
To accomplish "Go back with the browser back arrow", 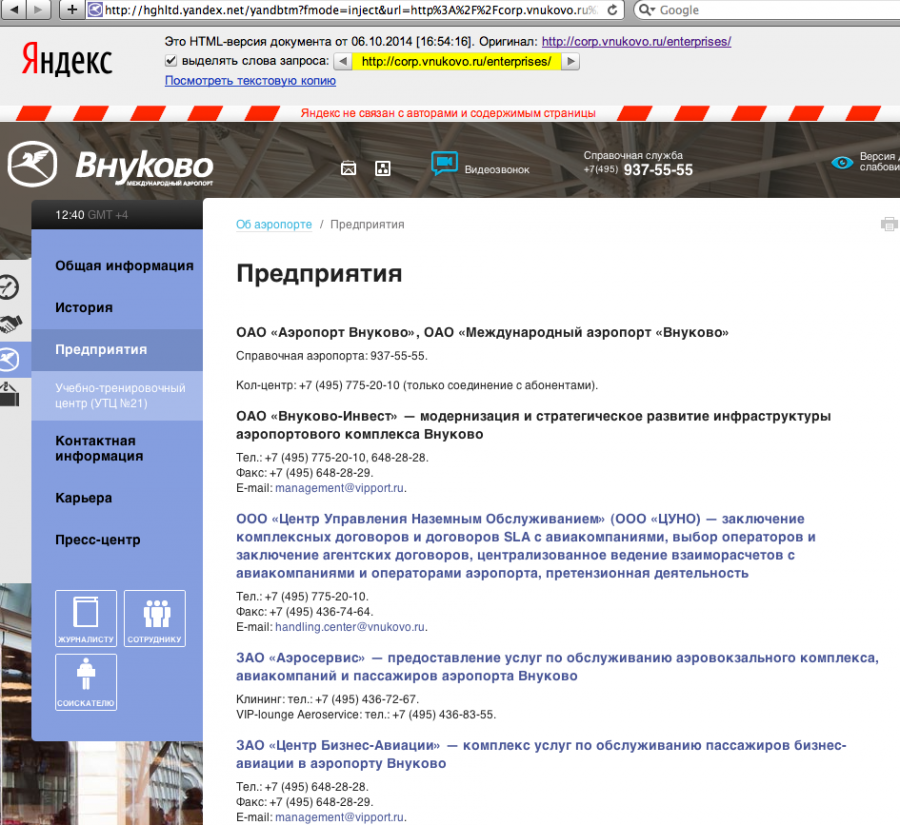I will pyautogui.click(x=14, y=9).
